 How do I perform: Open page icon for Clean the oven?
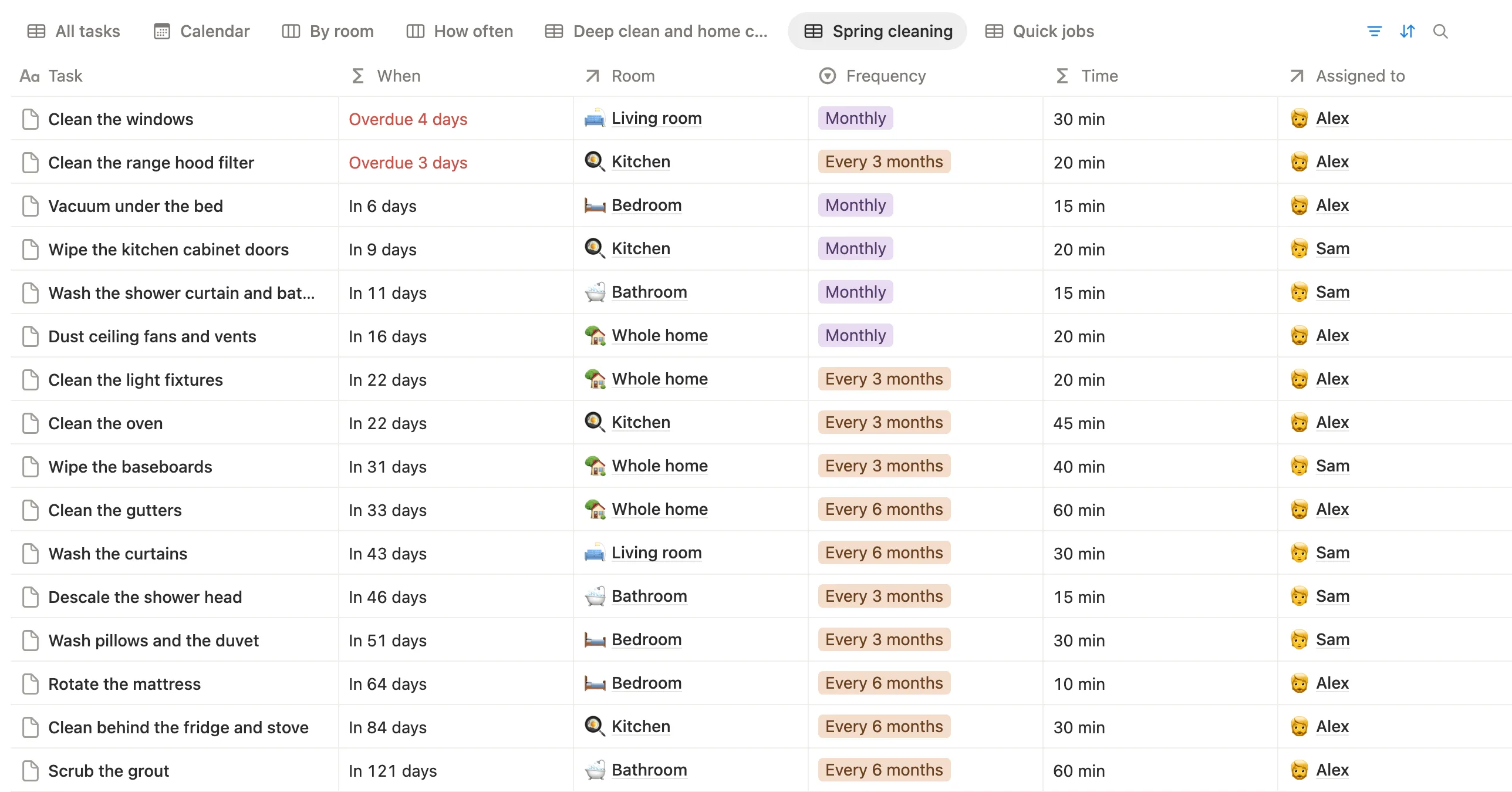[x=31, y=423]
